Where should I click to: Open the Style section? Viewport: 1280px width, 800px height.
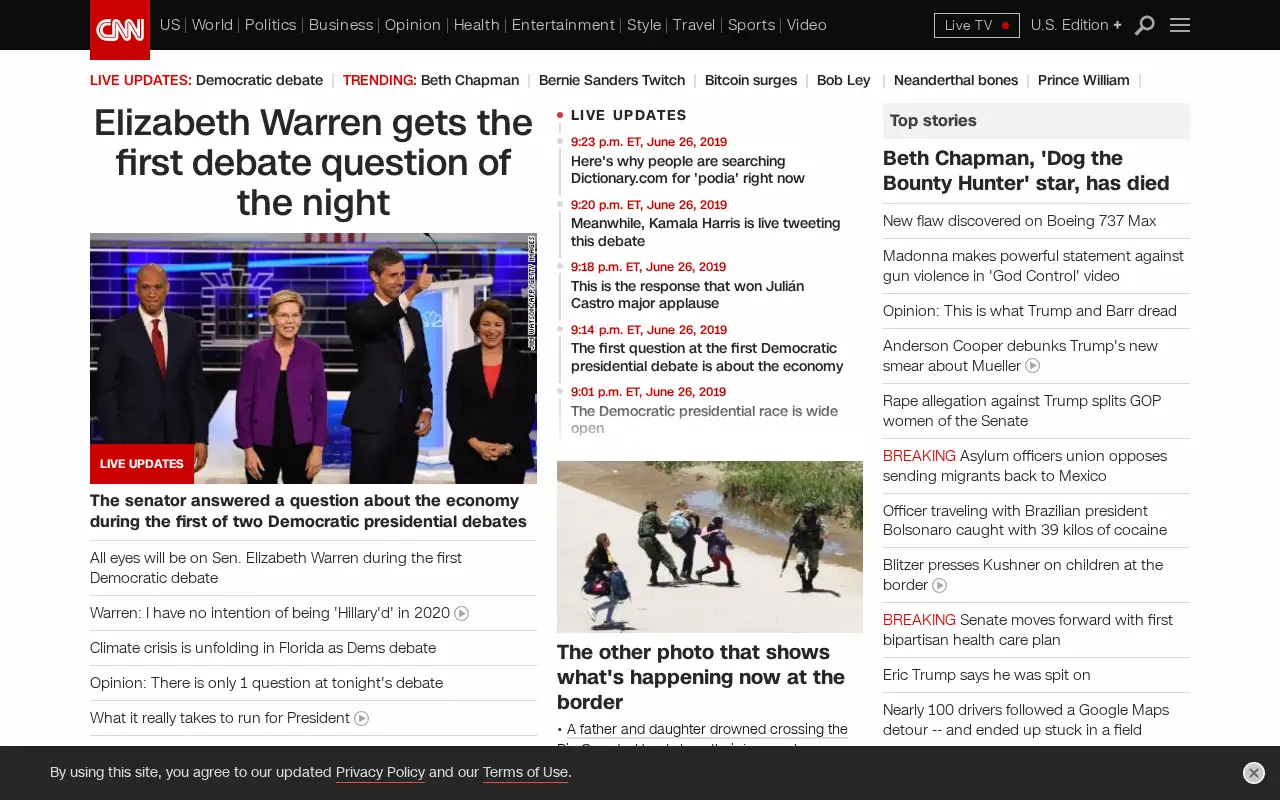click(644, 25)
